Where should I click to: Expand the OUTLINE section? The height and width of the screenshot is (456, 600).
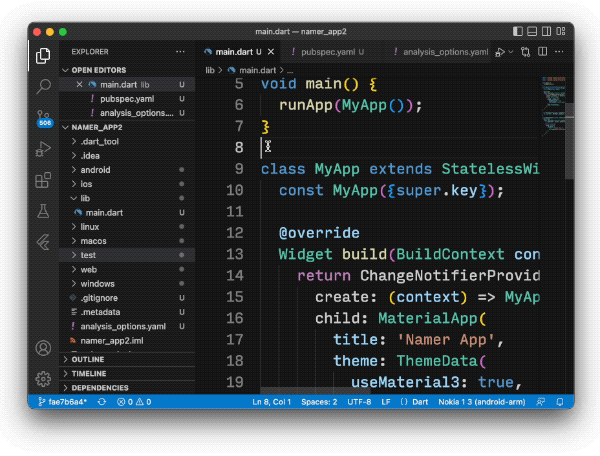[x=88, y=359]
